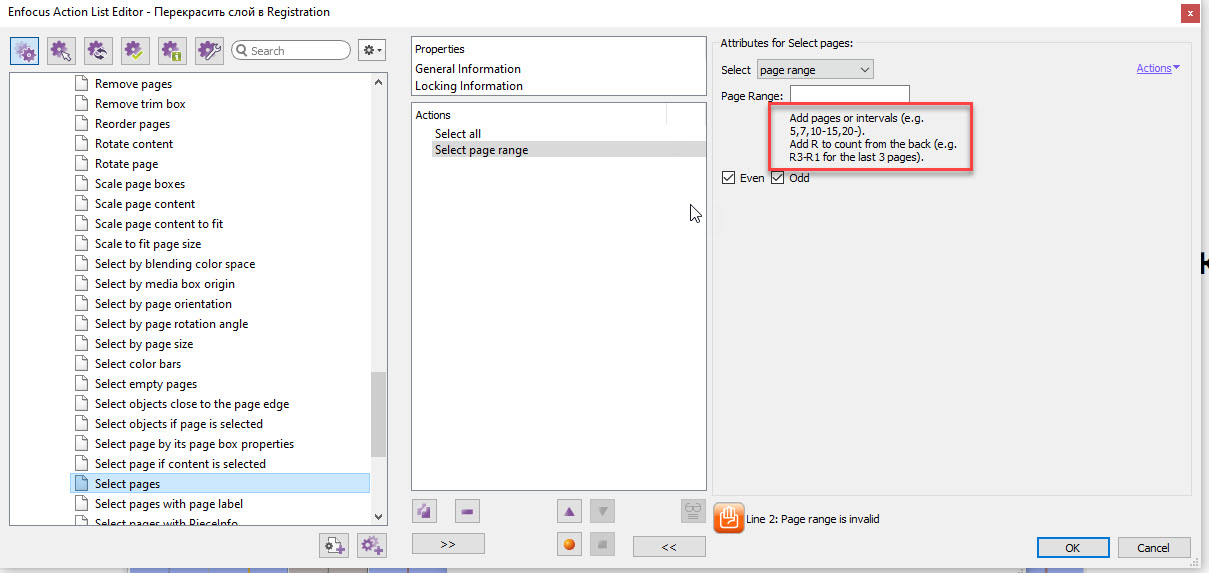Select 'Select by page orientation'

point(163,304)
